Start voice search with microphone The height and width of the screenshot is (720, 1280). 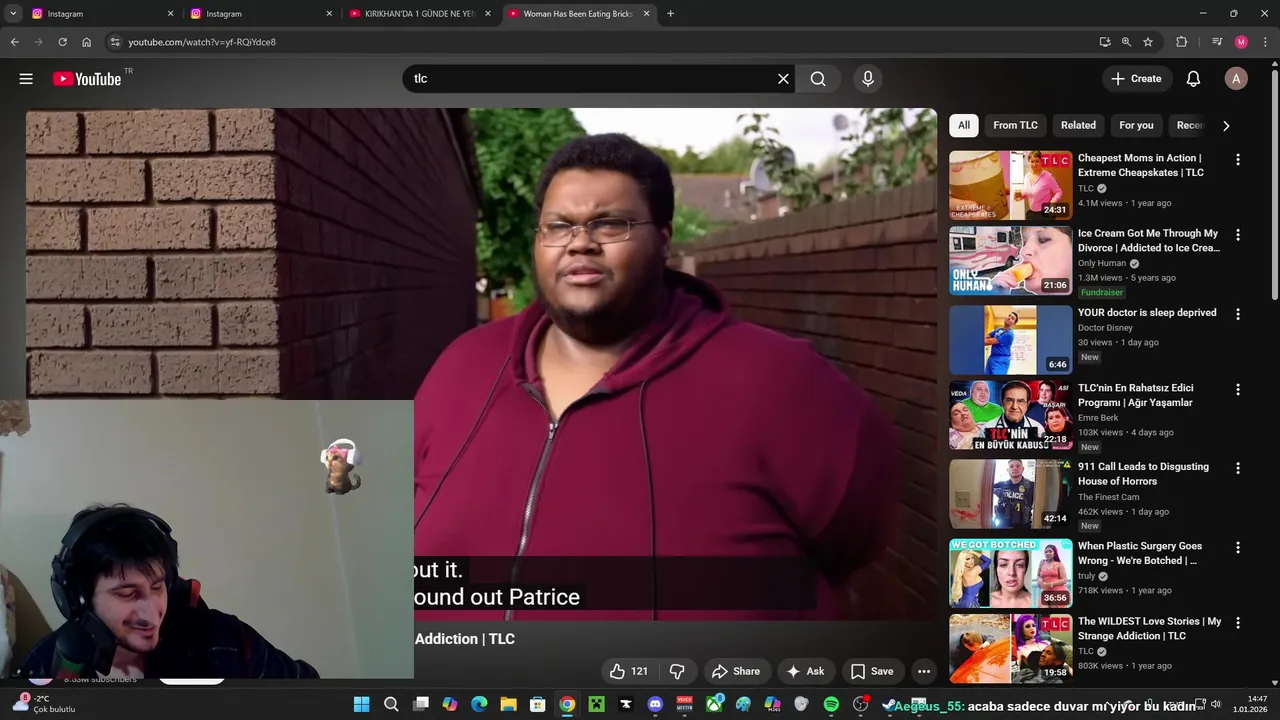point(868,79)
